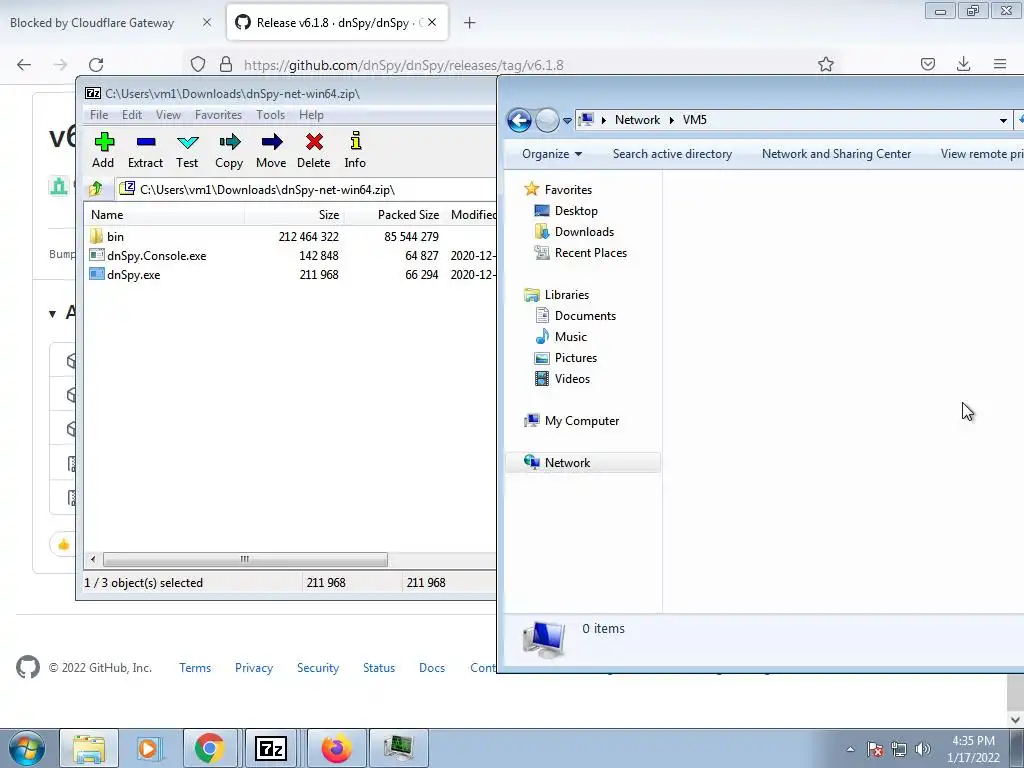Launch Chrome from the taskbar

210,748
